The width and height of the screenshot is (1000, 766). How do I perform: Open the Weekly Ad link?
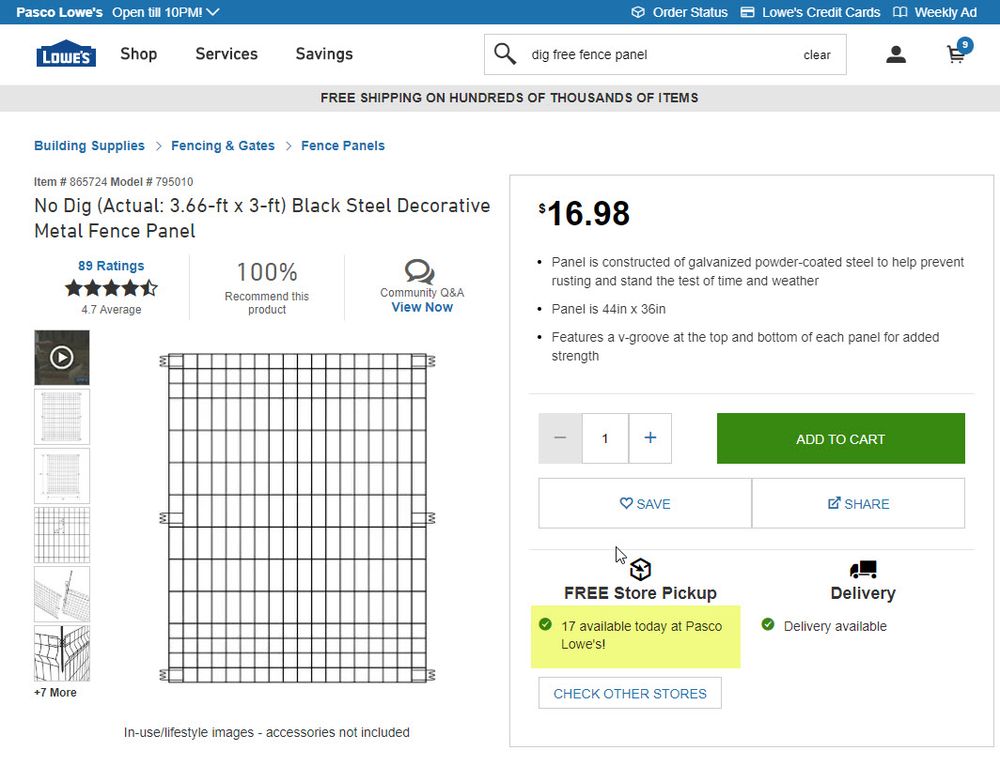[x=934, y=12]
